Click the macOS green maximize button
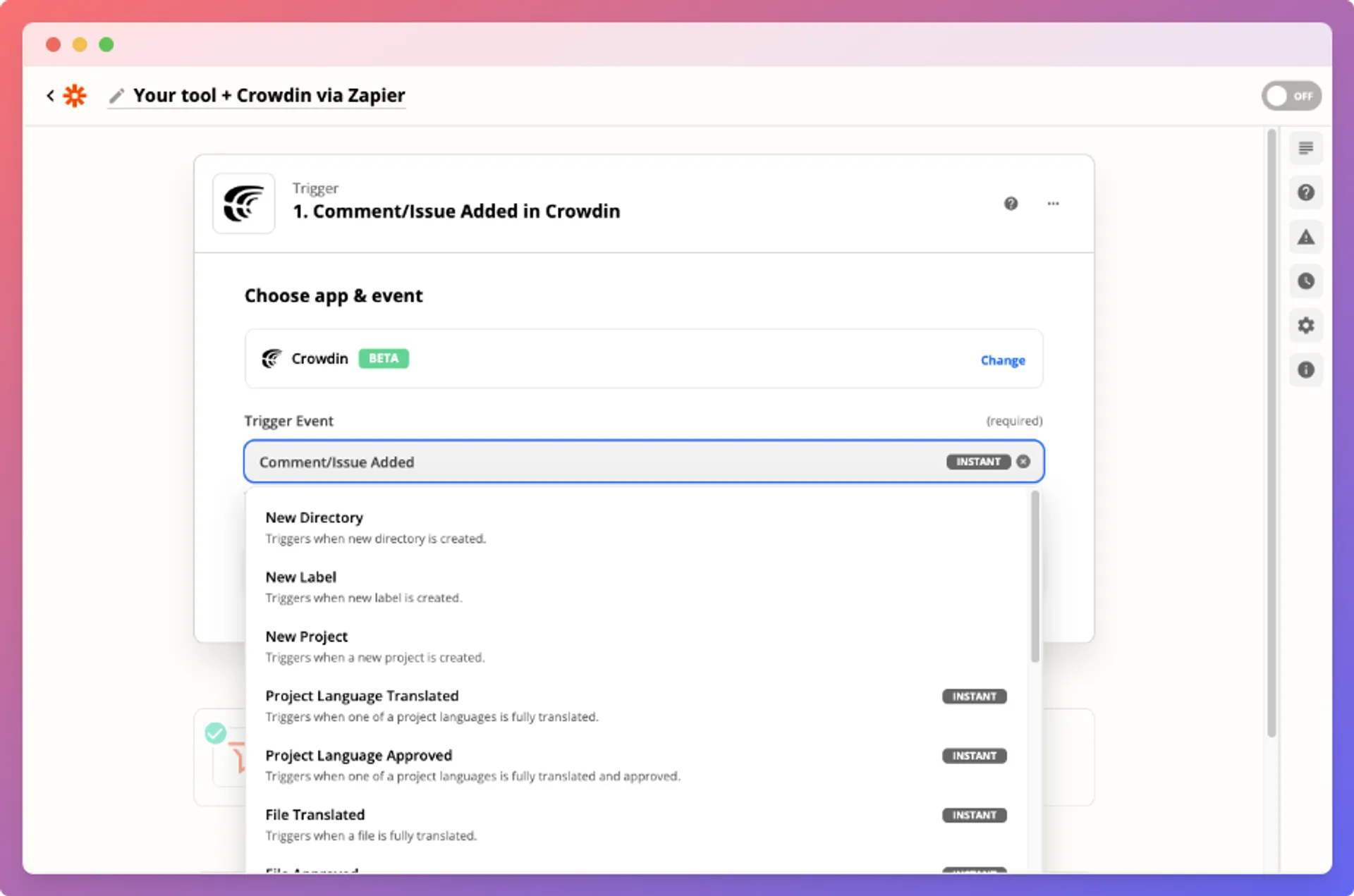 coord(106,44)
